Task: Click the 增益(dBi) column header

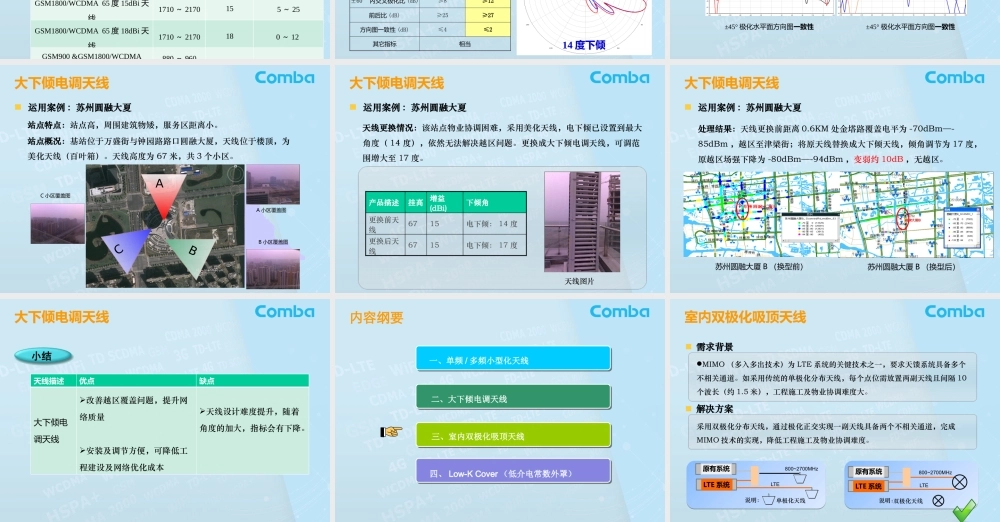Action: pyautogui.click(x=444, y=202)
